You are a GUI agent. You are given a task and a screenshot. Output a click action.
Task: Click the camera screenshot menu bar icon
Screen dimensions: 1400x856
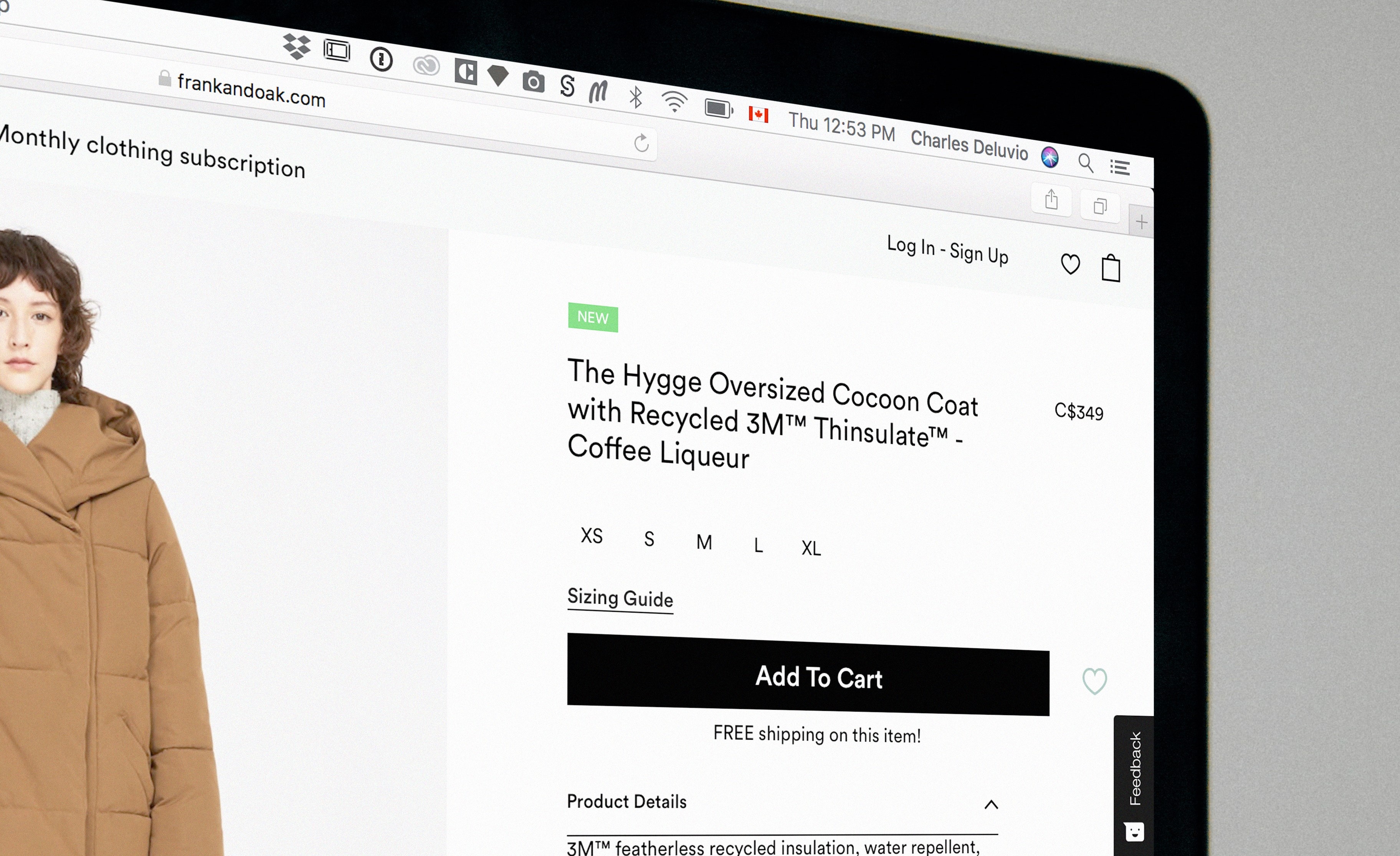click(x=533, y=82)
